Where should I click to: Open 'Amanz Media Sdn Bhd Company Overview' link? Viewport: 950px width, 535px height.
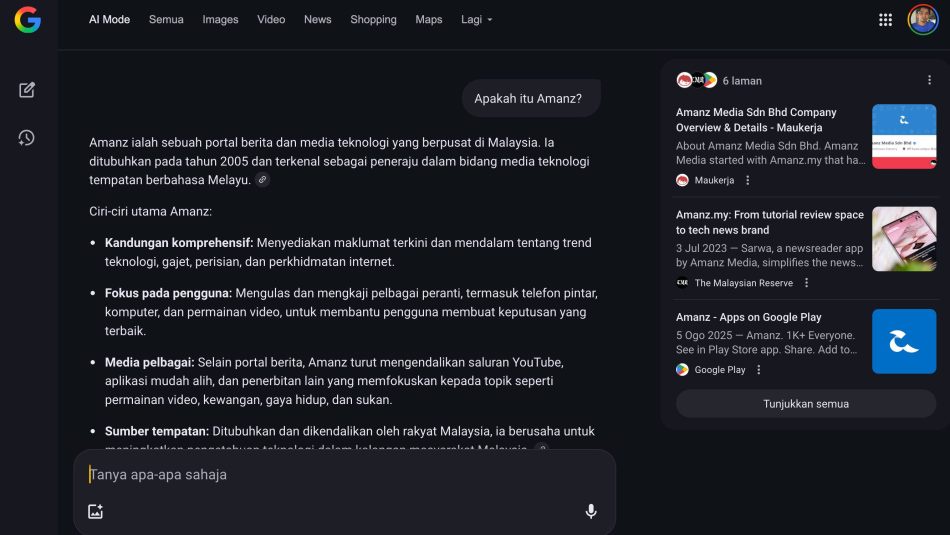(x=756, y=120)
